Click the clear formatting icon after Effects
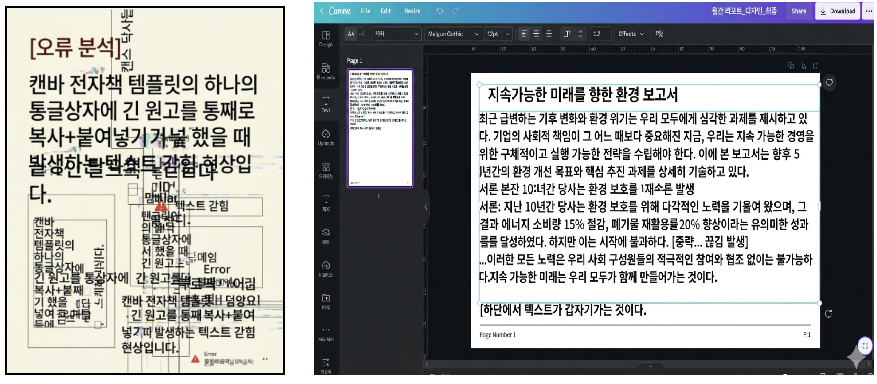Viewport: 877px width, 384px height. pyautogui.click(x=659, y=34)
